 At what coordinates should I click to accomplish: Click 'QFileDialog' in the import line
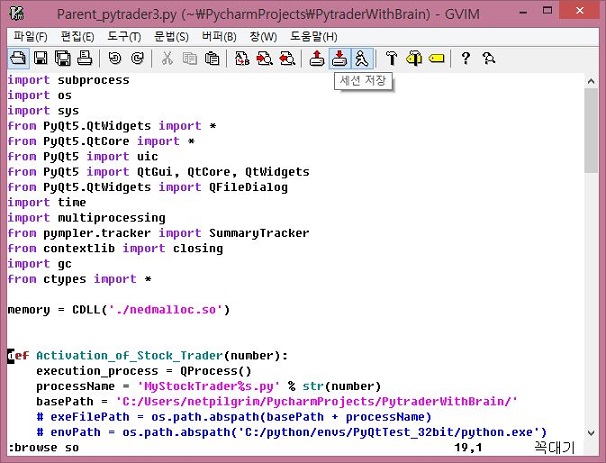point(249,187)
